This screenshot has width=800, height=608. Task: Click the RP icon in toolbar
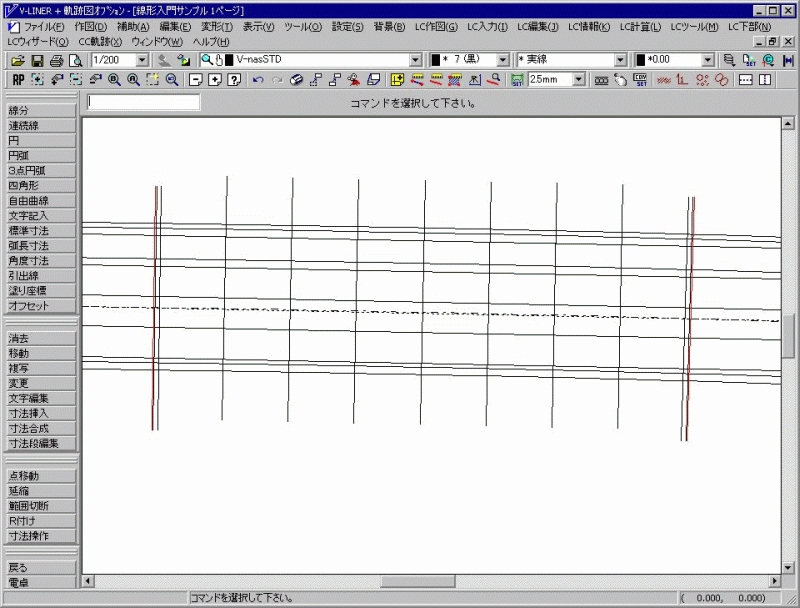[18, 80]
